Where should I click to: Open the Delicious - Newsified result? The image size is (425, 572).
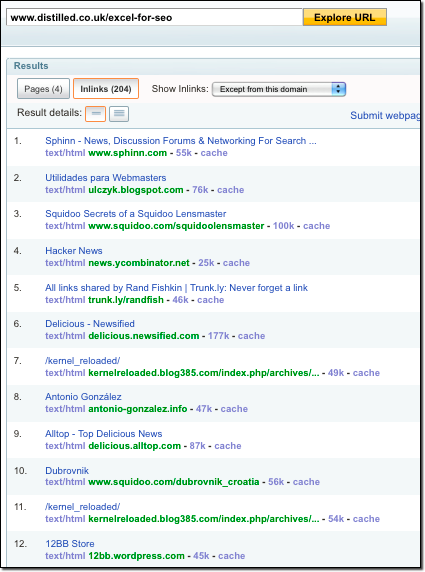pyautogui.click(x=90, y=324)
